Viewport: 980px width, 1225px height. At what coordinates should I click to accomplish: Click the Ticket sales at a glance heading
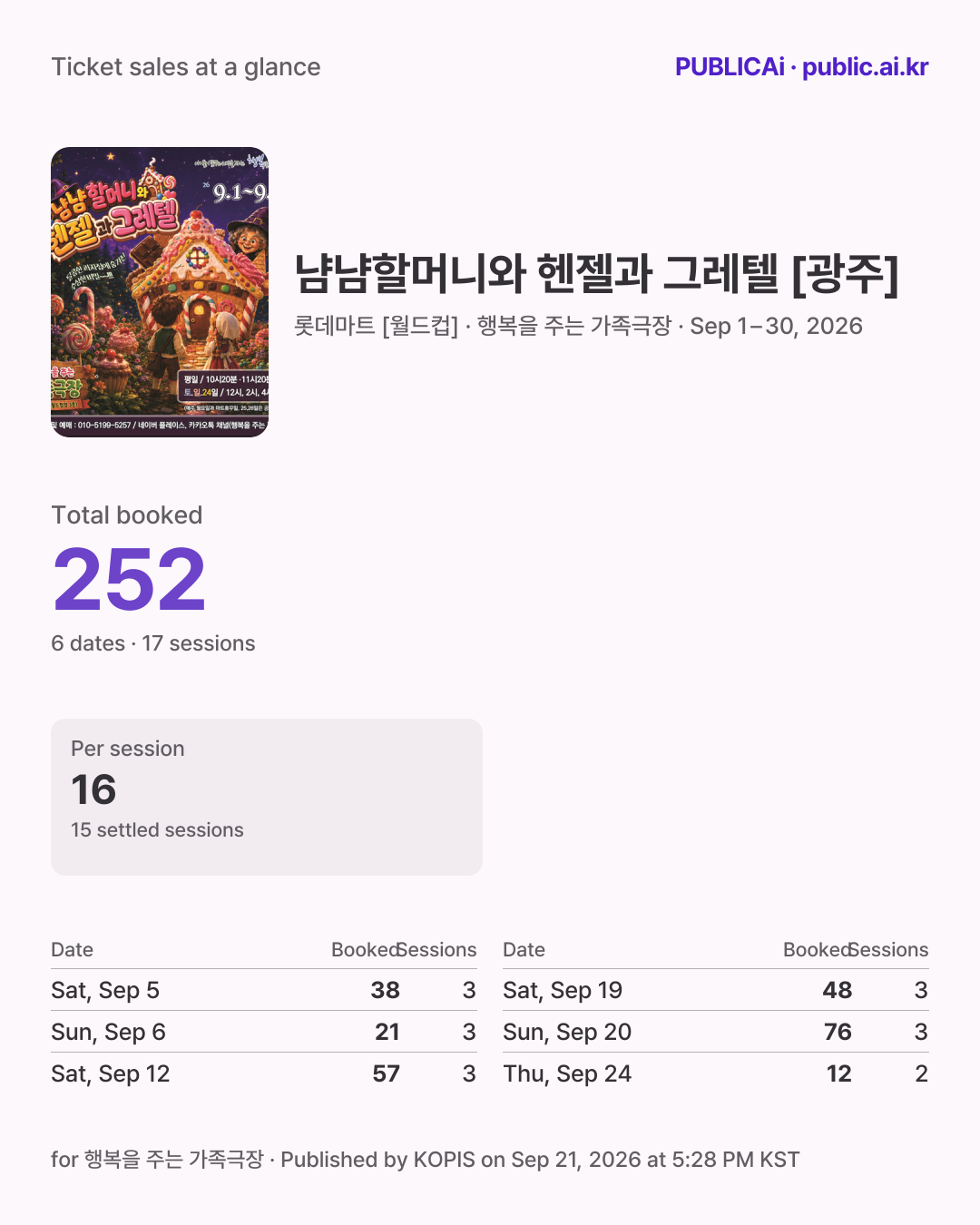click(x=186, y=67)
